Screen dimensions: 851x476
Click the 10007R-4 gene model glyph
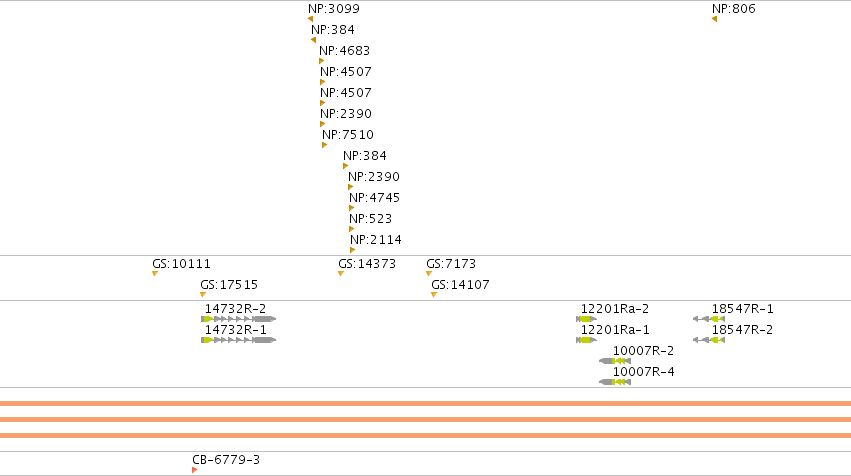[x=615, y=382]
